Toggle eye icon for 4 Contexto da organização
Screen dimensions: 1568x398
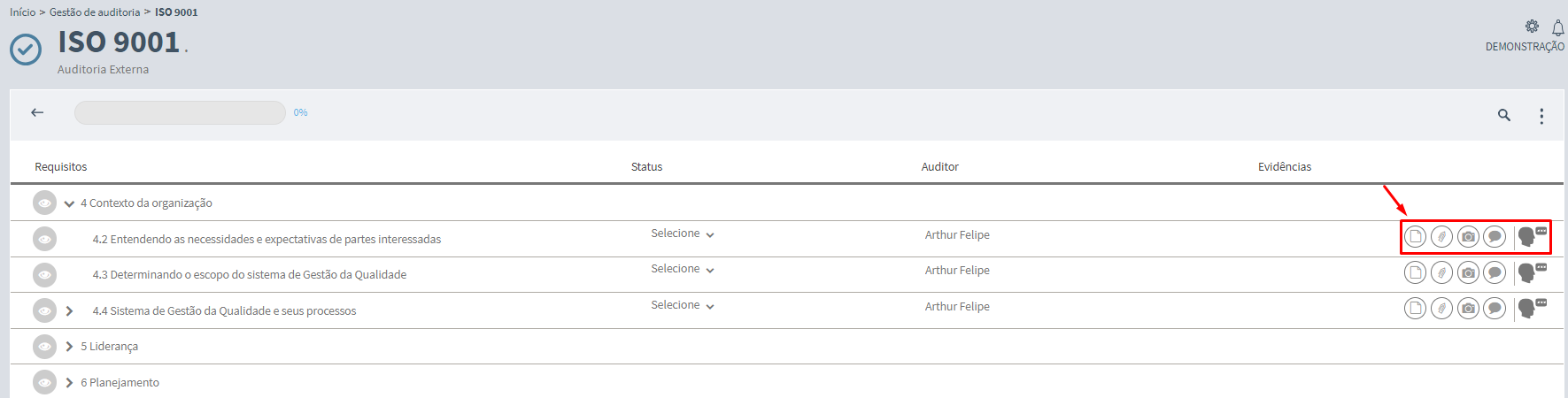[x=44, y=203]
